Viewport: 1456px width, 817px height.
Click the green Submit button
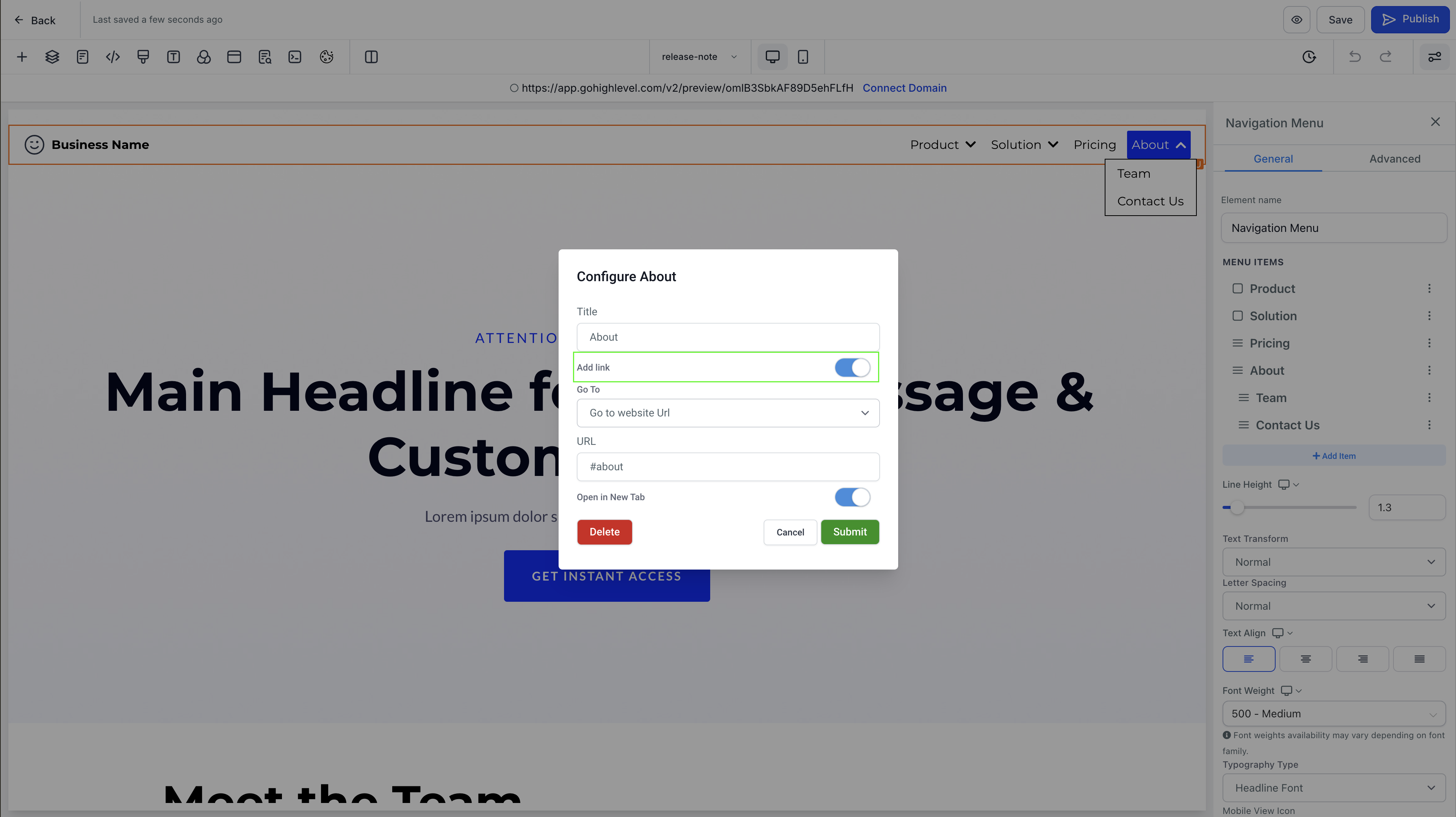coord(850,532)
